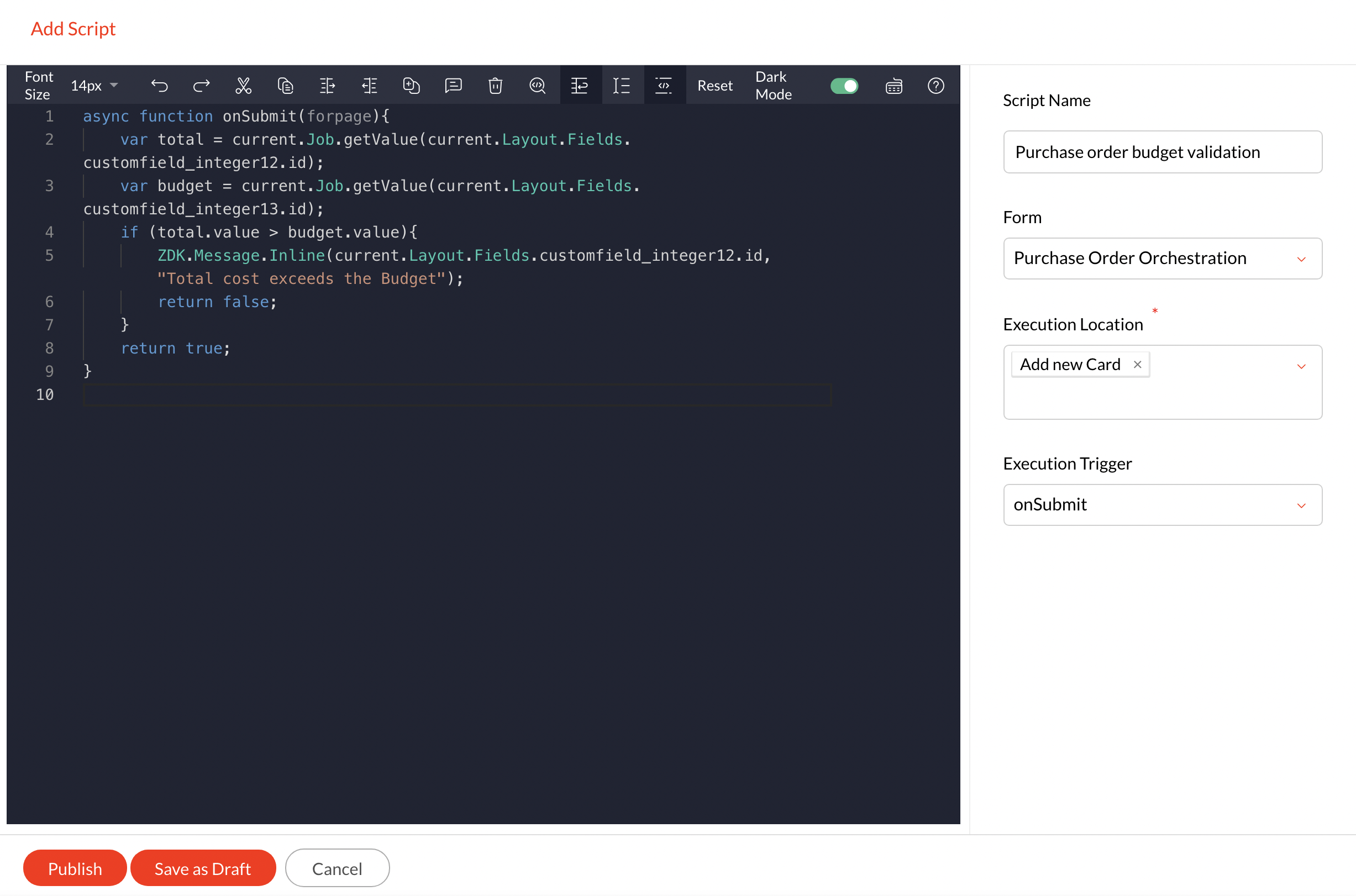This screenshot has height=896, width=1356.
Task: Click the 'return false;' code line
Action: pyautogui.click(x=217, y=302)
